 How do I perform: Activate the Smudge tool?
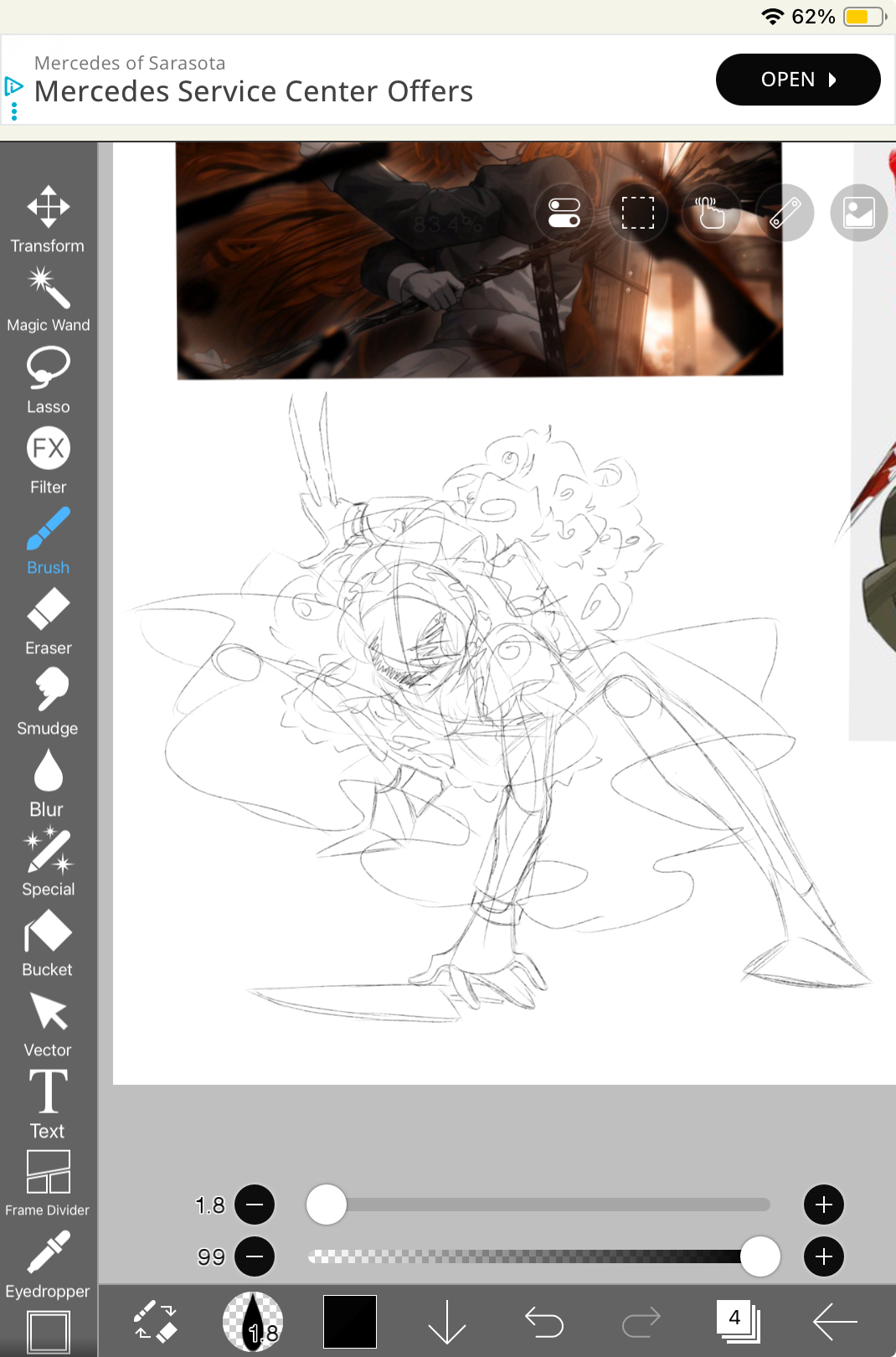(48, 701)
